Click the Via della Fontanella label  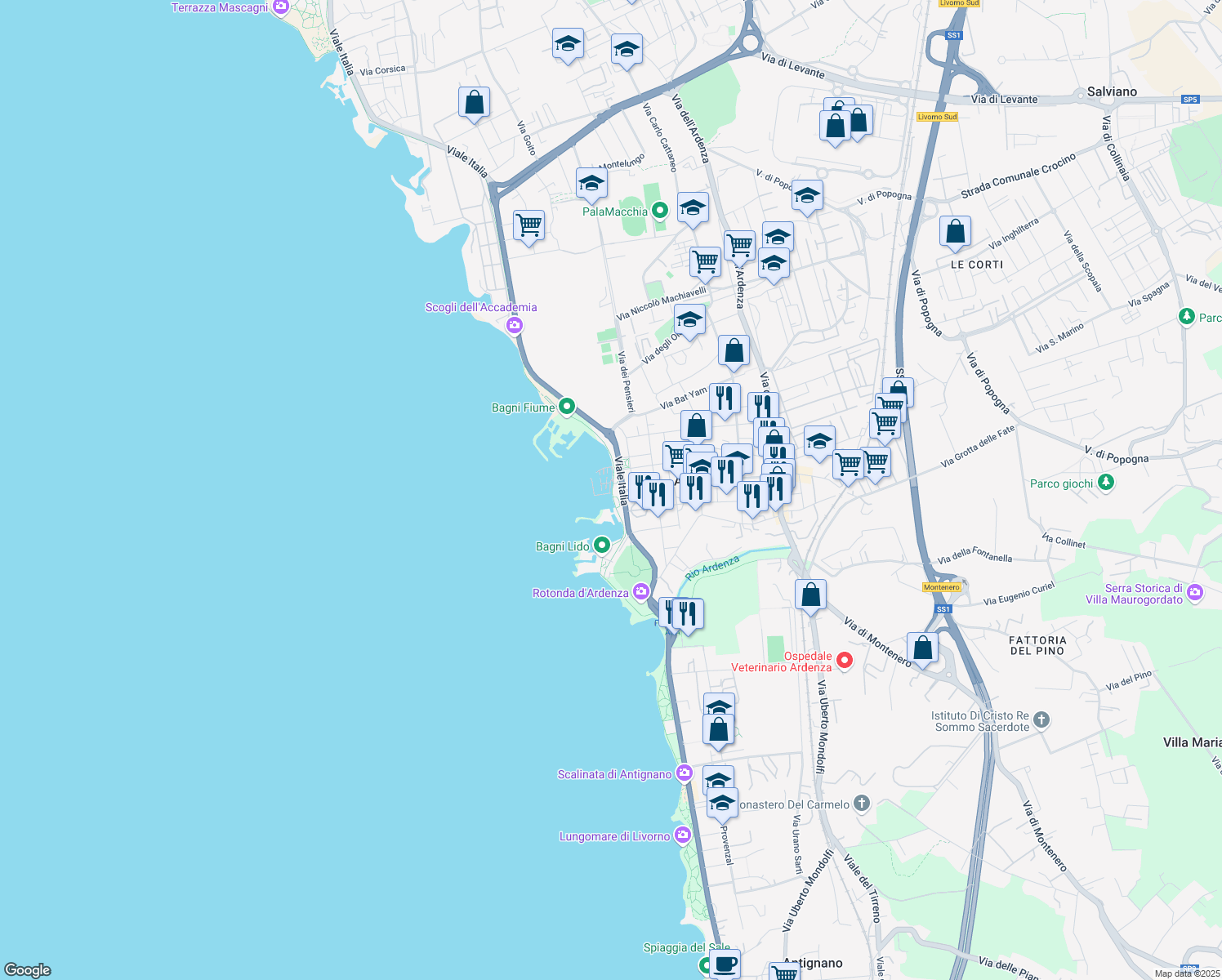click(x=974, y=555)
